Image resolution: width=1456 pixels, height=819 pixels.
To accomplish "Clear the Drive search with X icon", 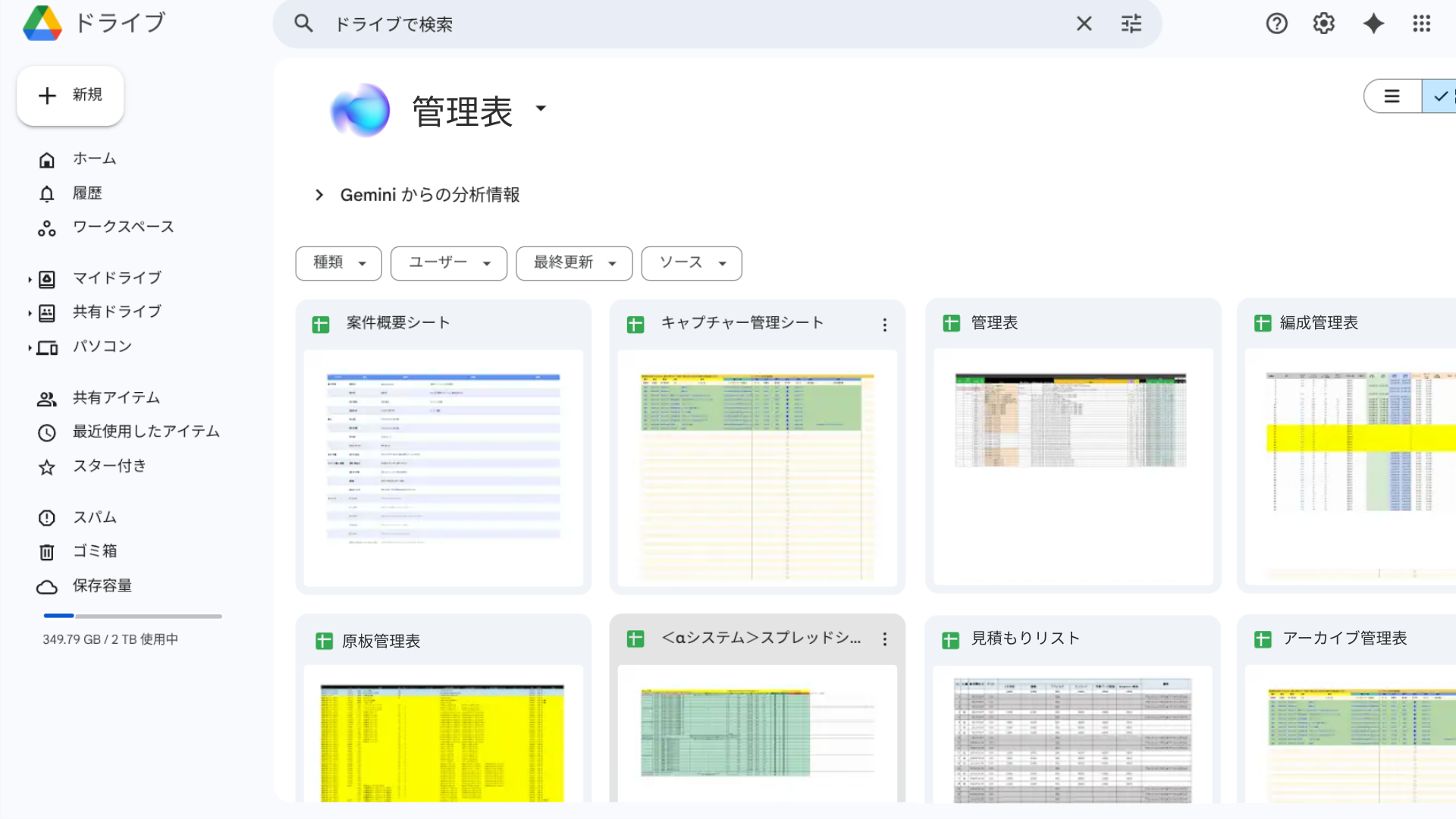I will 1084,24.
